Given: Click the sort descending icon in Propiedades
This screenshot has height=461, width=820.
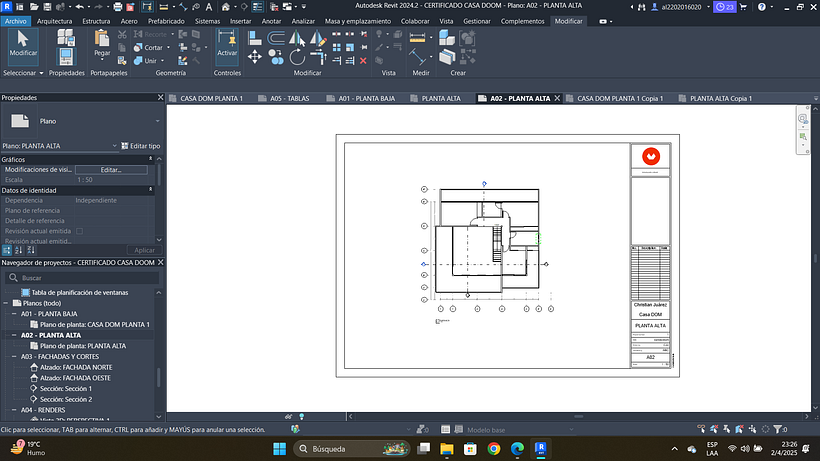Looking at the screenshot, I should pyautogui.click(x=31, y=250).
